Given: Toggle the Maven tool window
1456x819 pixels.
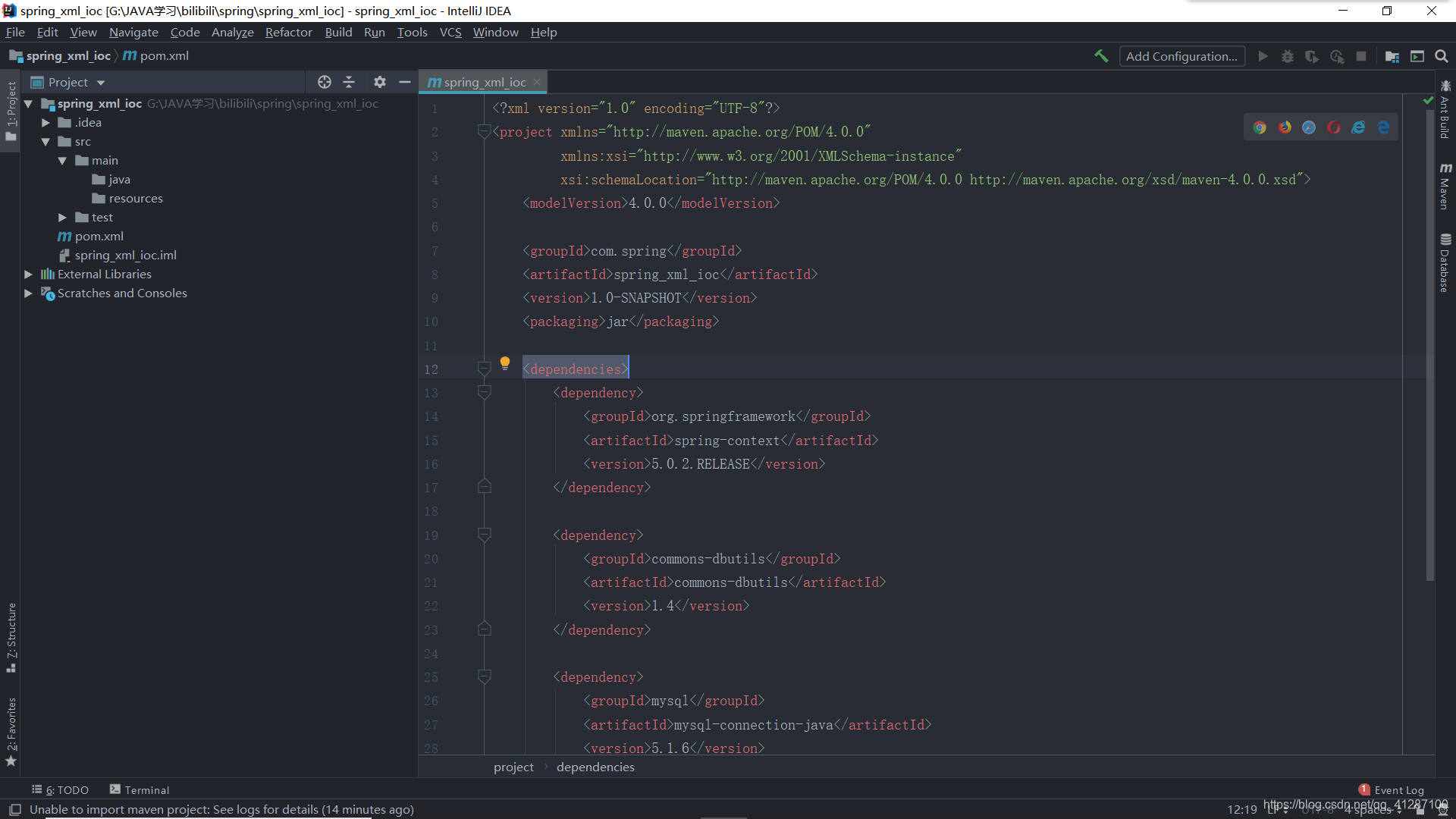Looking at the screenshot, I should pos(1445,186).
